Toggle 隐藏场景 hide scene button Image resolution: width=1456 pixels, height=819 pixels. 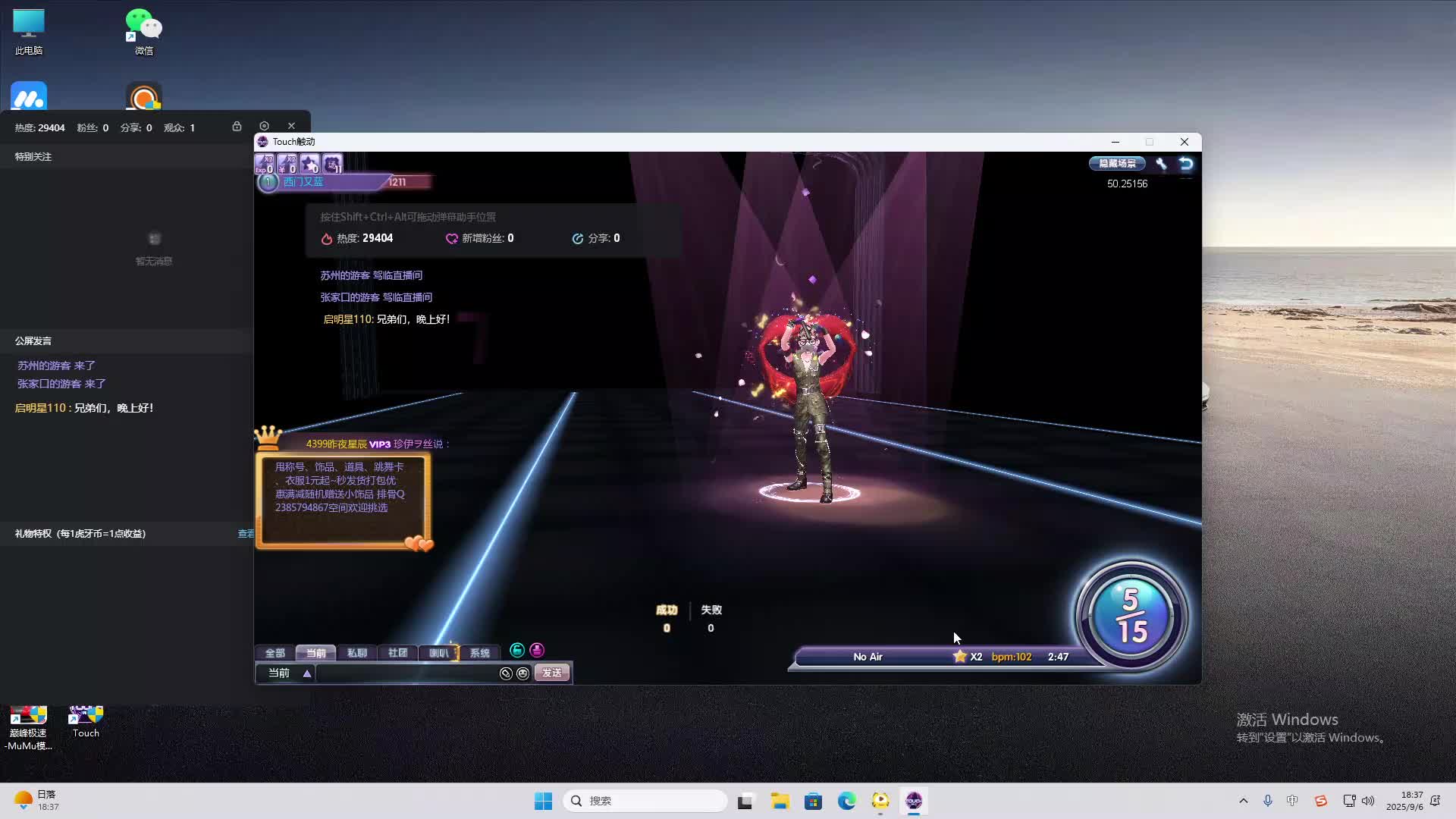[1117, 163]
